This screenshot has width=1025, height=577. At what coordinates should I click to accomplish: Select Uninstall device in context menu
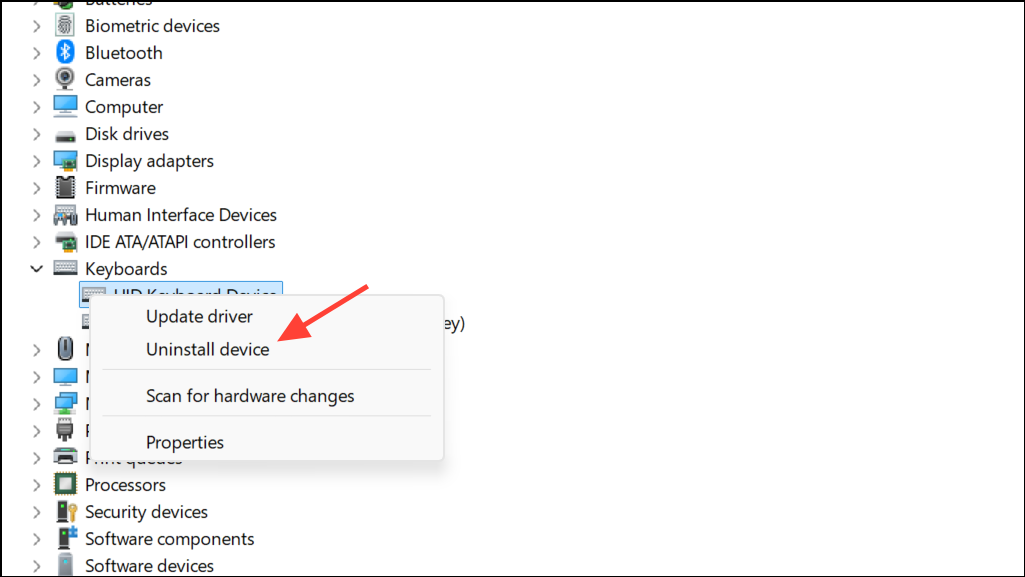point(207,350)
